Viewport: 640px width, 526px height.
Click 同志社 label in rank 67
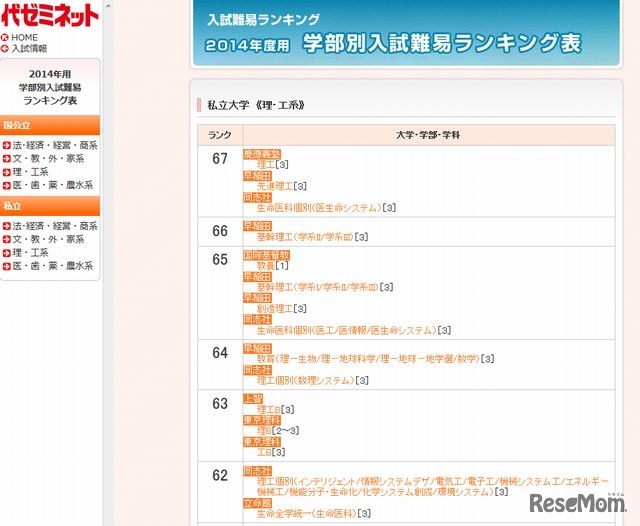pyautogui.click(x=257, y=197)
